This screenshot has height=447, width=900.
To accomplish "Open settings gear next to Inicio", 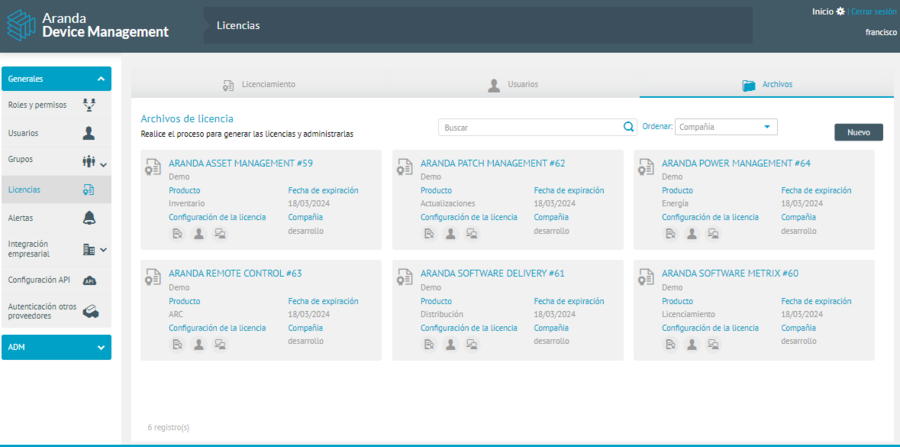I will pos(840,11).
